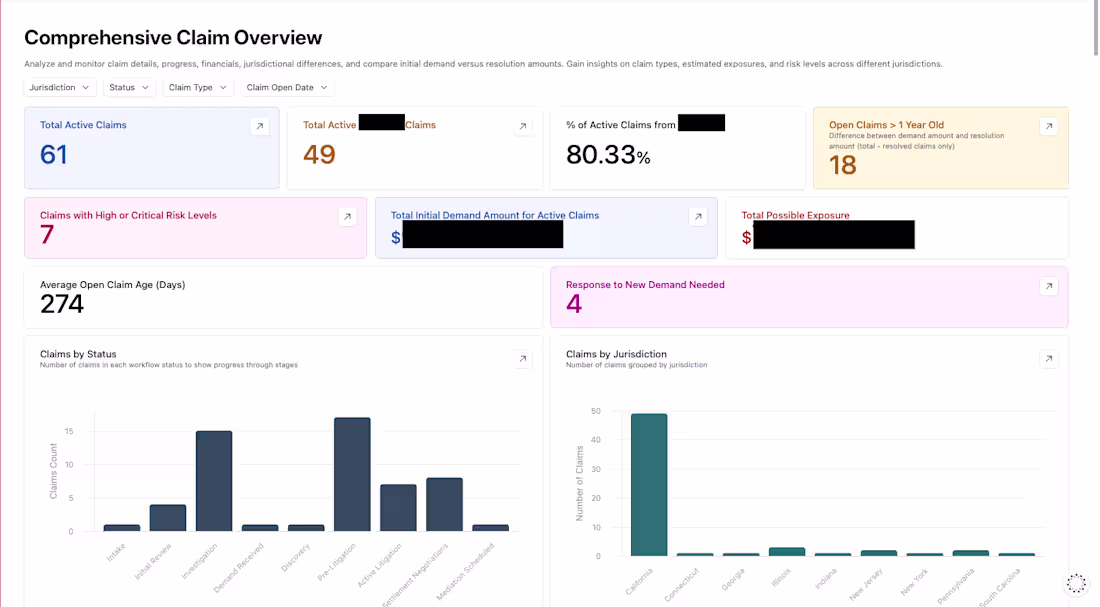This screenshot has width=1100, height=607.
Task: Expand Claims by Jurisdiction chart arrow icon
Action: (x=1049, y=359)
